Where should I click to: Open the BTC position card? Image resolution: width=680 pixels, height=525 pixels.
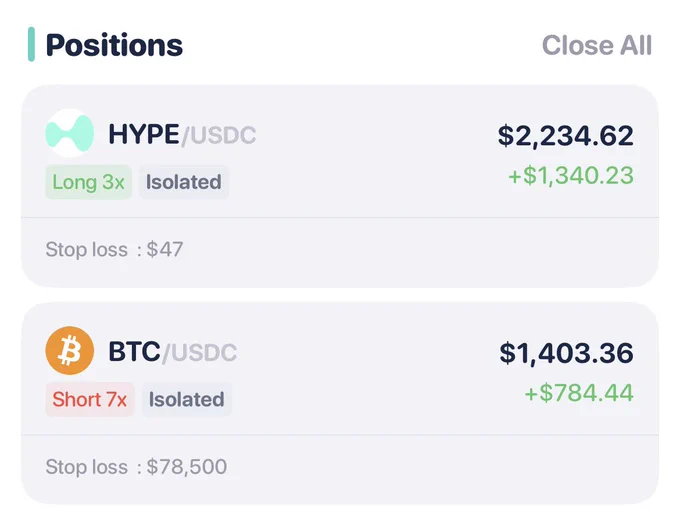[340, 403]
